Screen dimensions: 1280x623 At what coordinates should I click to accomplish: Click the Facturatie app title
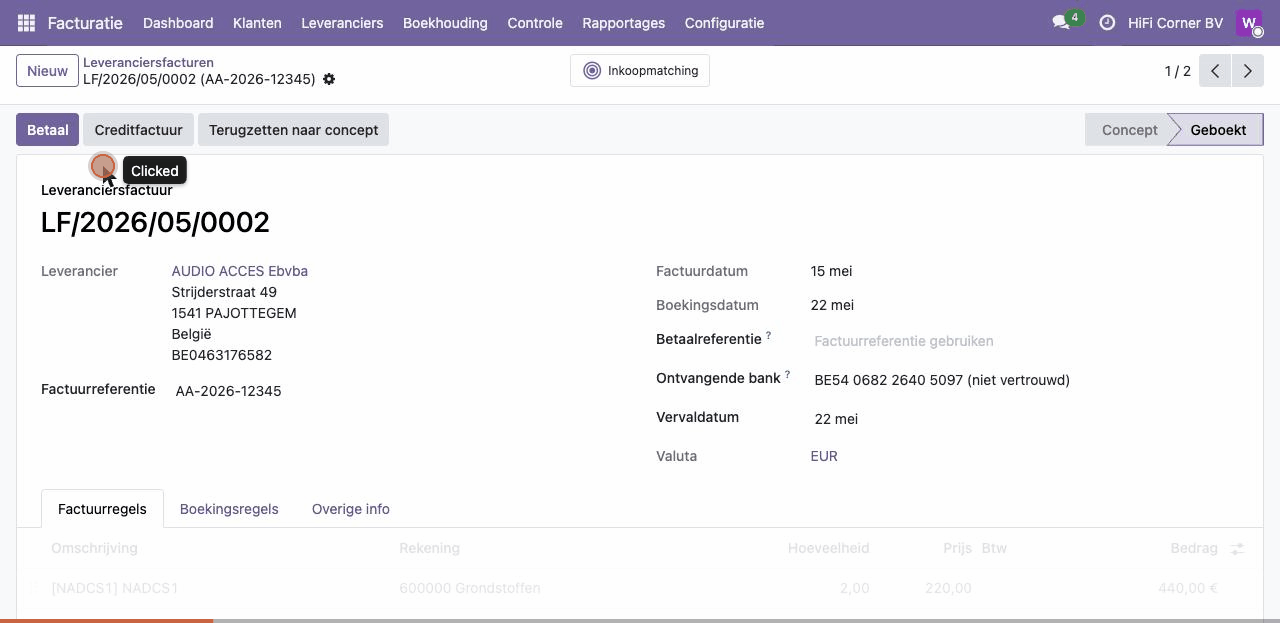(x=85, y=22)
